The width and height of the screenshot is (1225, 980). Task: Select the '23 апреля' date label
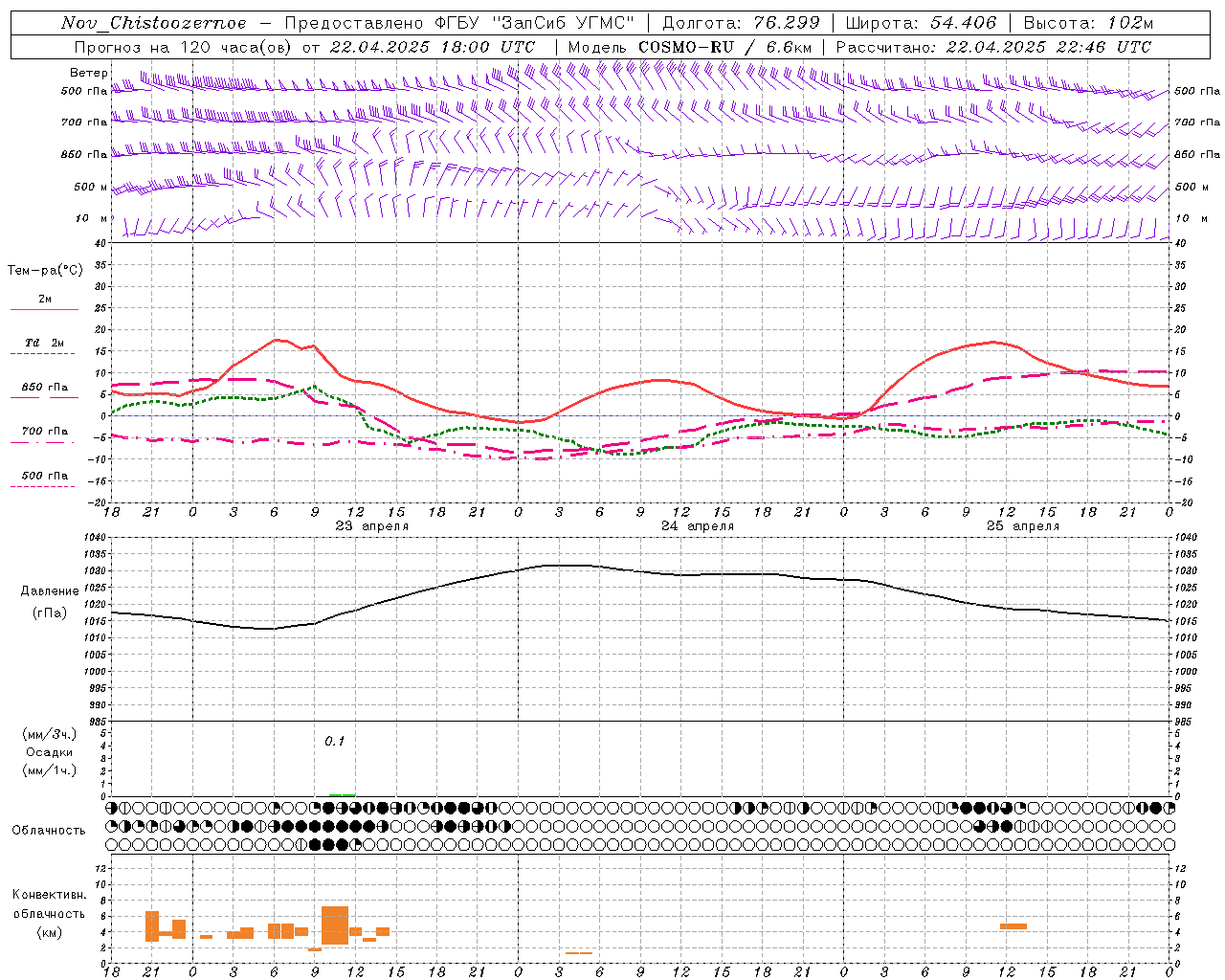[371, 526]
